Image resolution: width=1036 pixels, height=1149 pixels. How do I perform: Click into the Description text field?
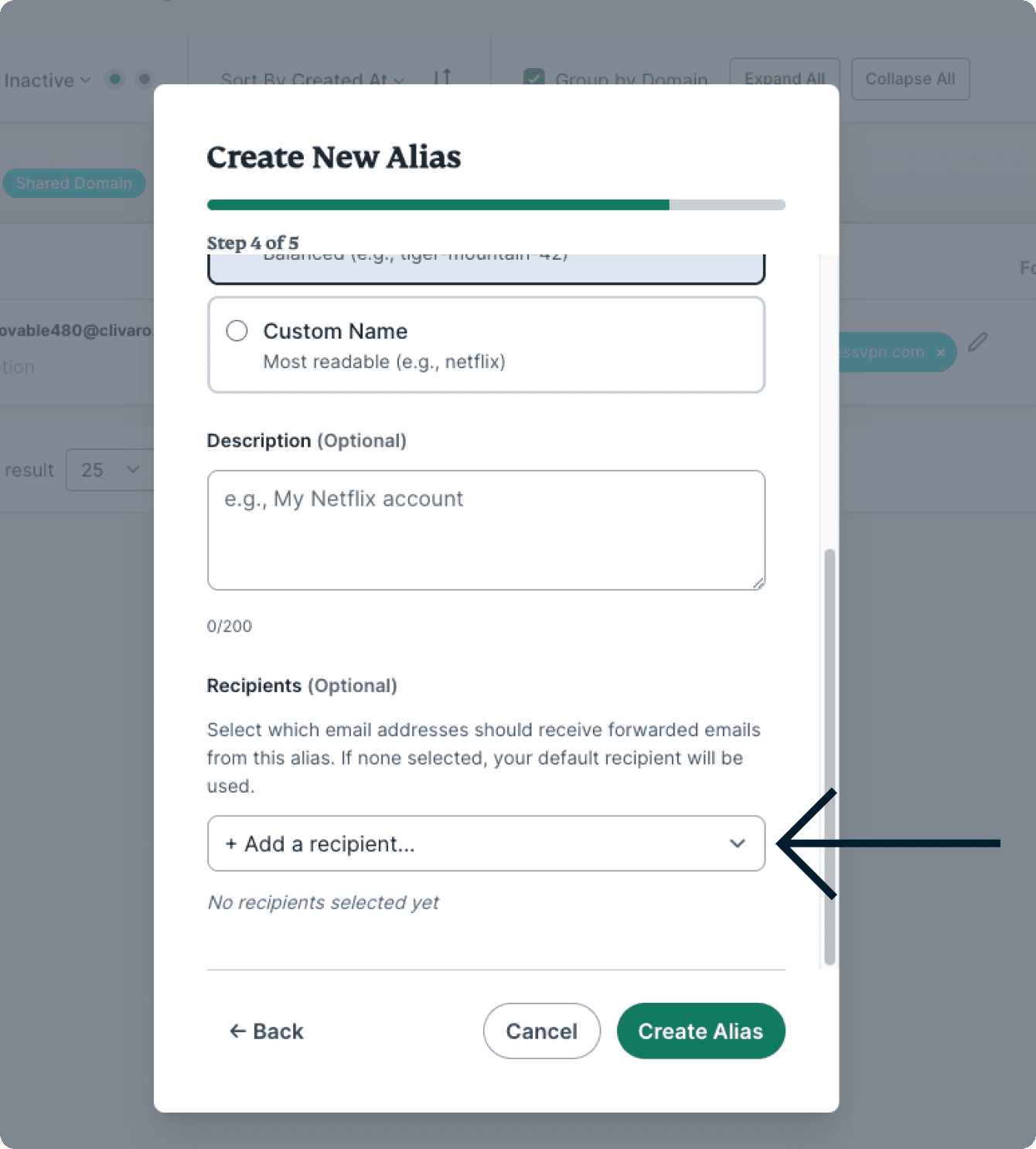tap(486, 530)
